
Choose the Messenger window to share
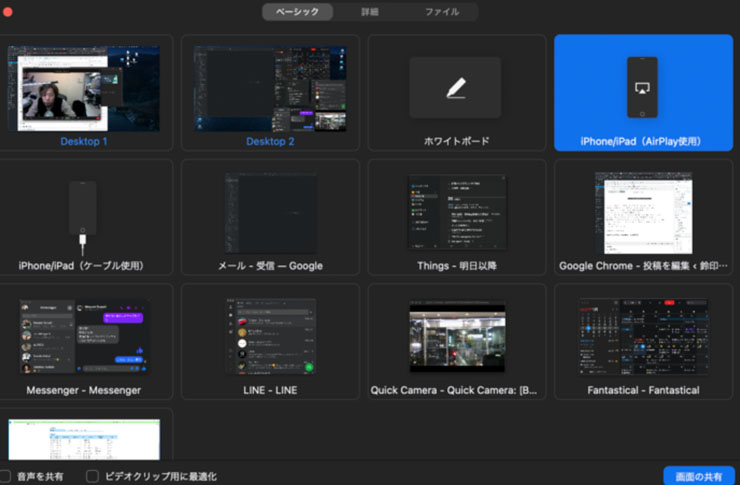[84, 336]
